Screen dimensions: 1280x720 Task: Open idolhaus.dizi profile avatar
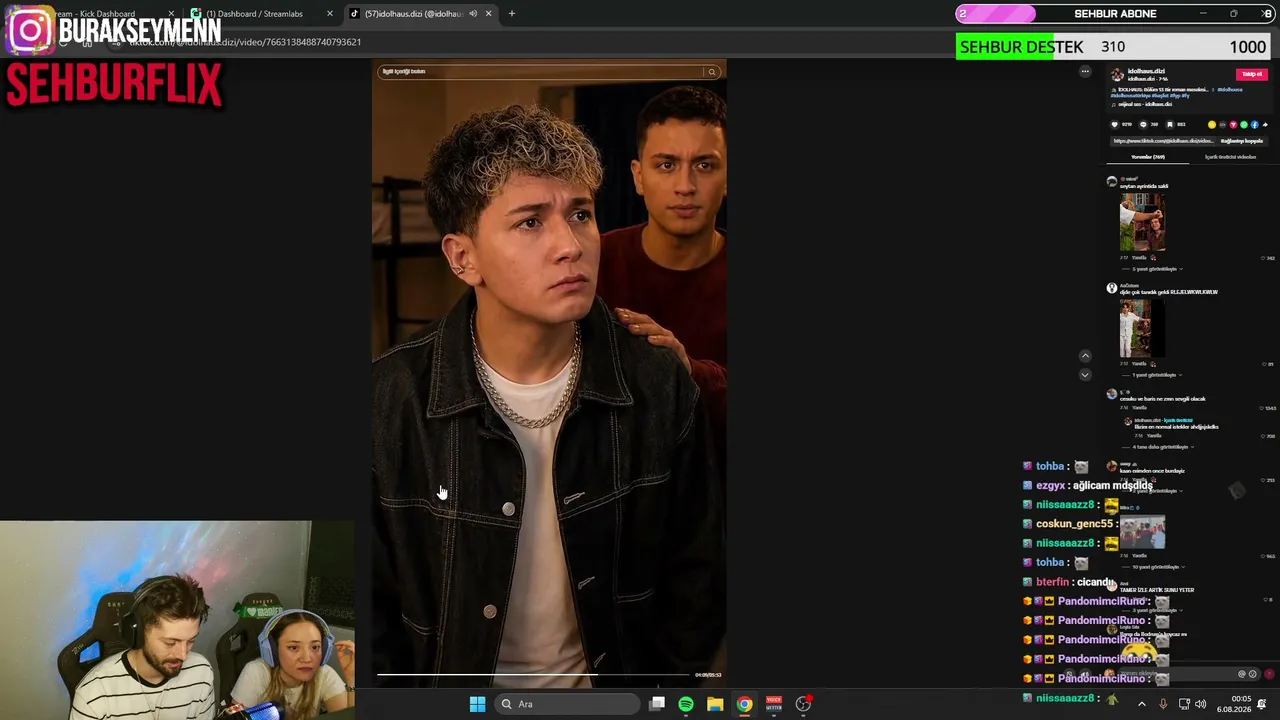click(1117, 74)
